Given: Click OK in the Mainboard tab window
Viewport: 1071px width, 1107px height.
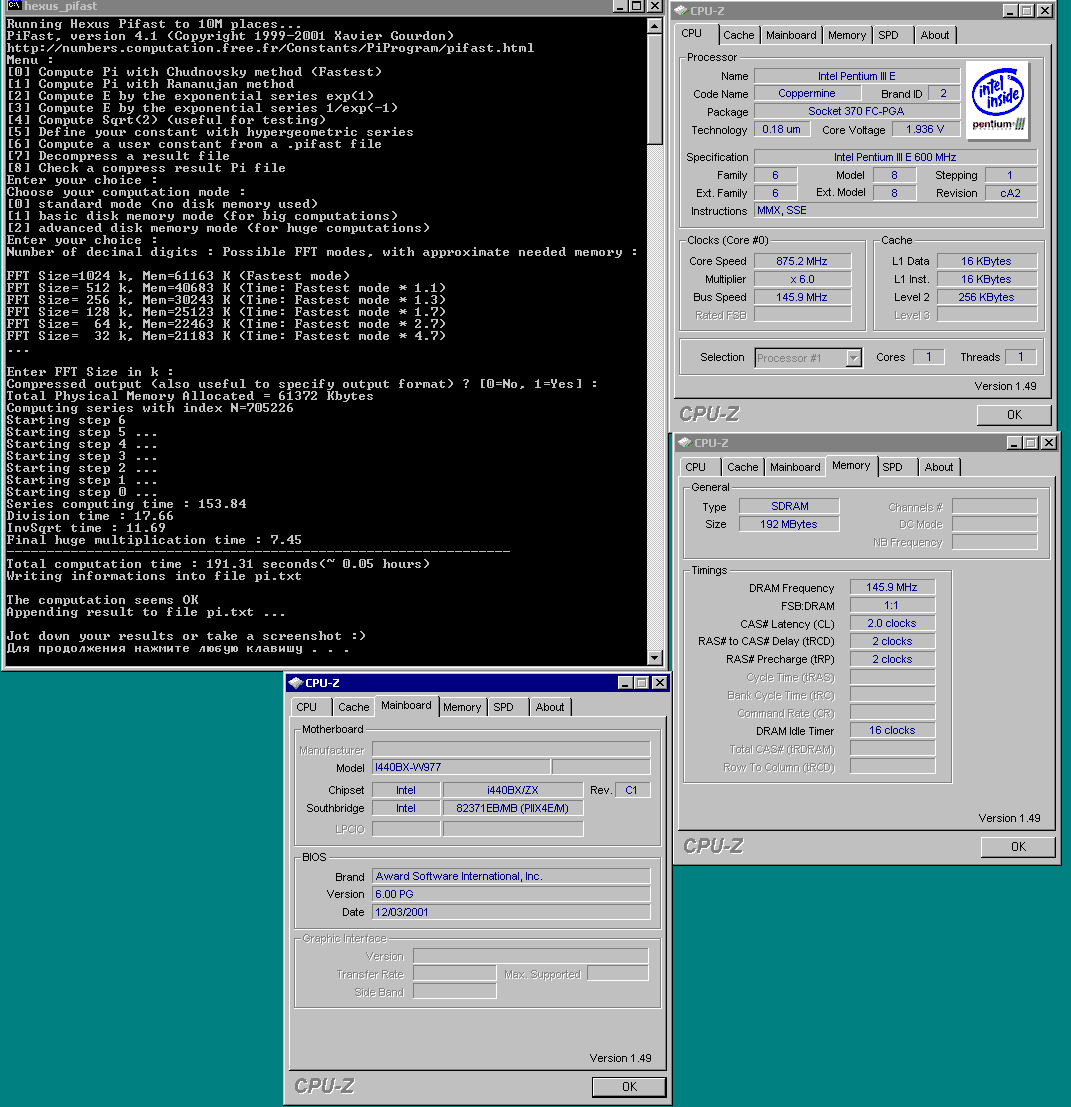Looking at the screenshot, I should (x=629, y=1087).
